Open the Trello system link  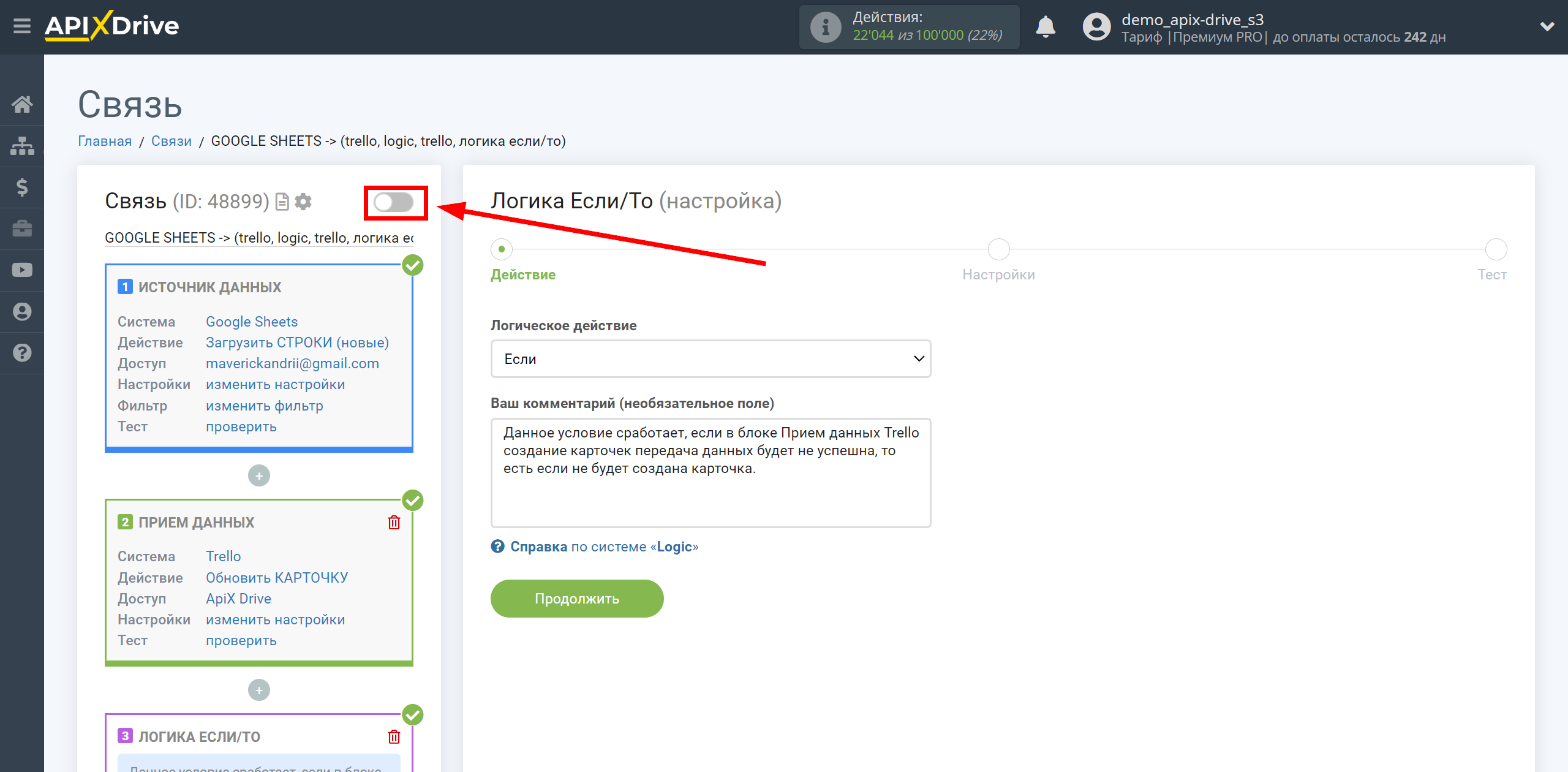[x=223, y=556]
